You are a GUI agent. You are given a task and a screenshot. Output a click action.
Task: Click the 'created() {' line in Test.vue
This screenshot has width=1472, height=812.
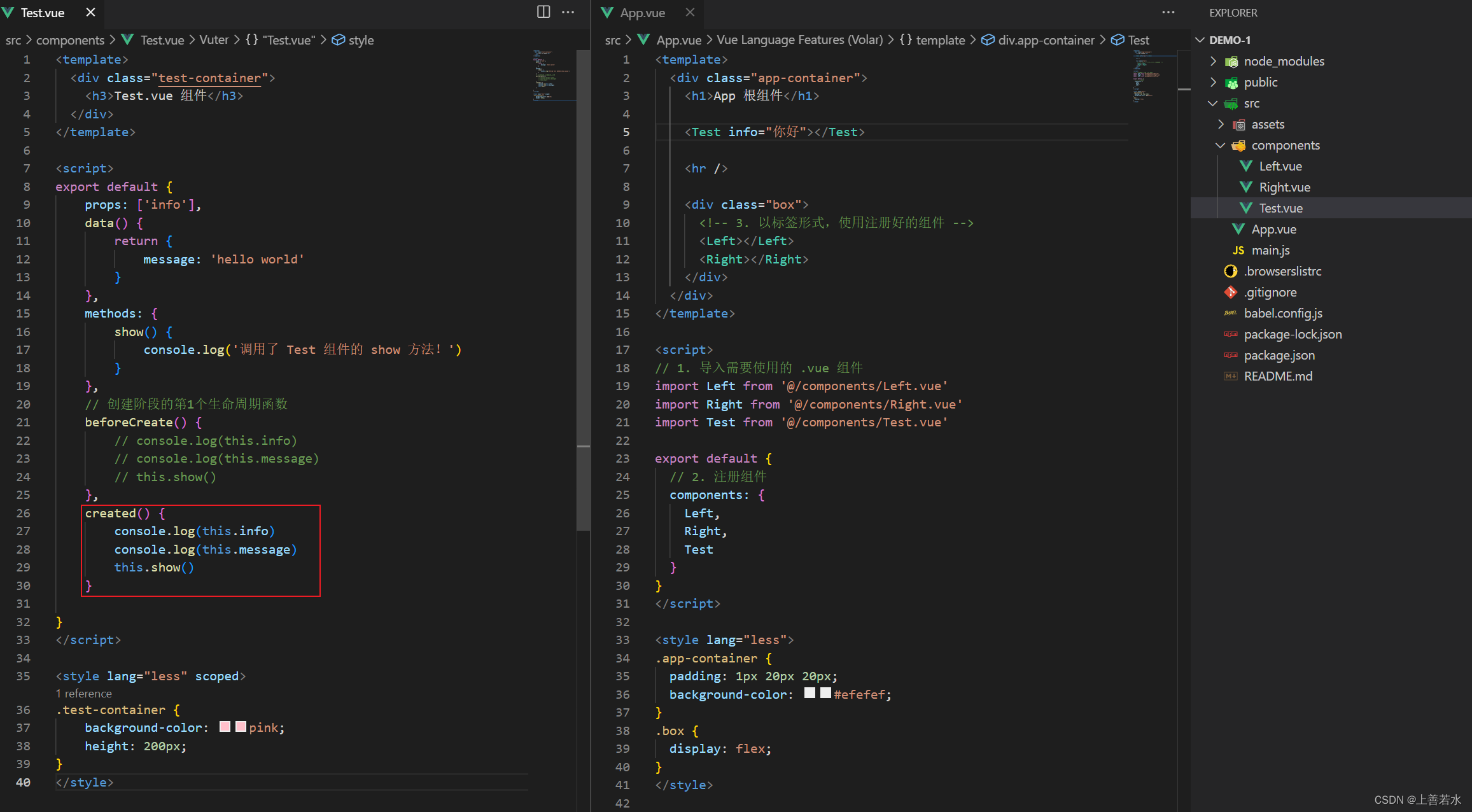click(x=125, y=513)
